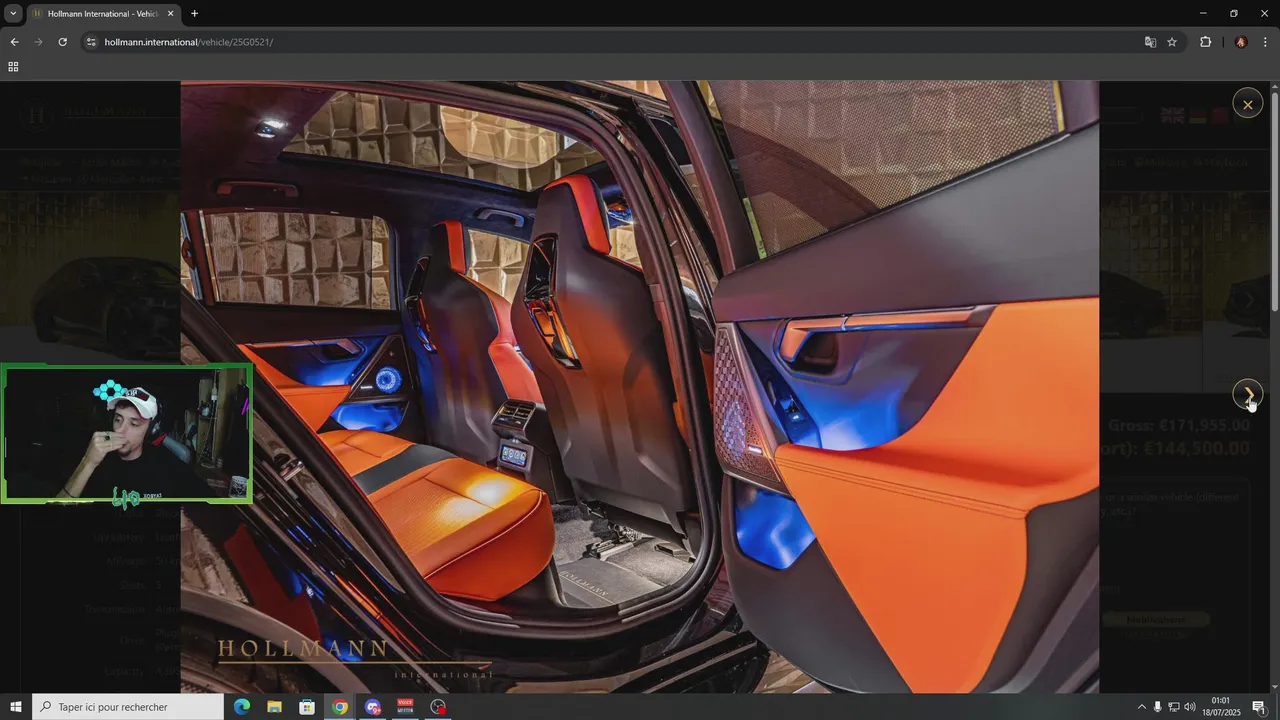Bookmark this page with the star
This screenshot has width=1280, height=720.
(x=1172, y=42)
